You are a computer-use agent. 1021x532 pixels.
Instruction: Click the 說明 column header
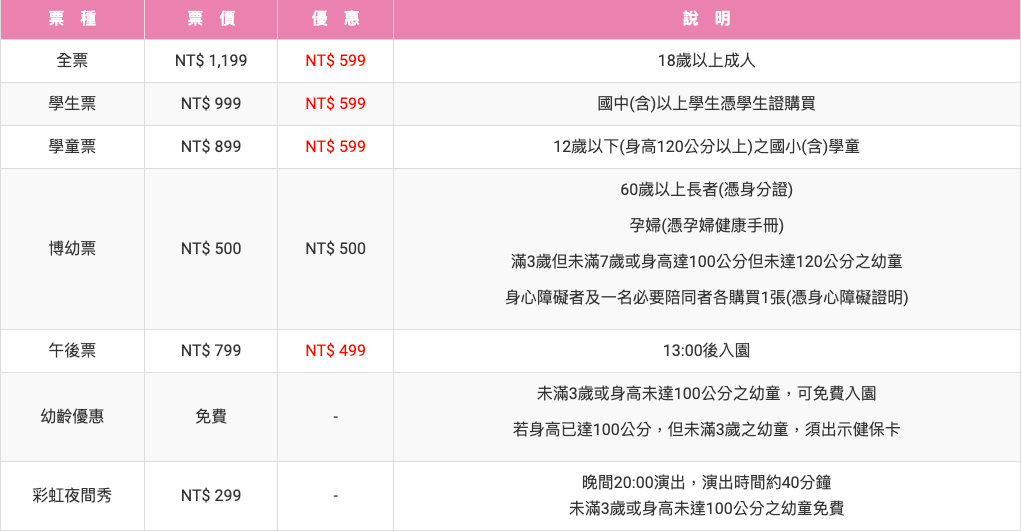click(706, 19)
